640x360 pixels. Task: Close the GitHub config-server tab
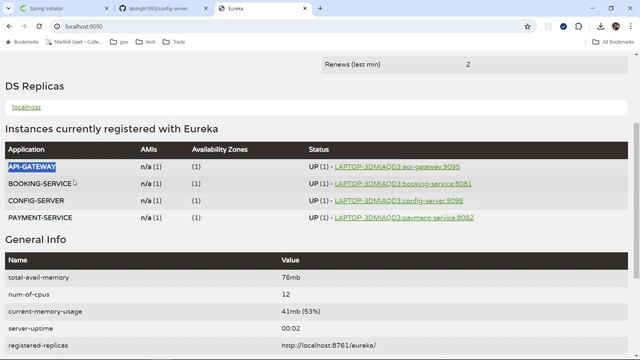[x=206, y=8]
